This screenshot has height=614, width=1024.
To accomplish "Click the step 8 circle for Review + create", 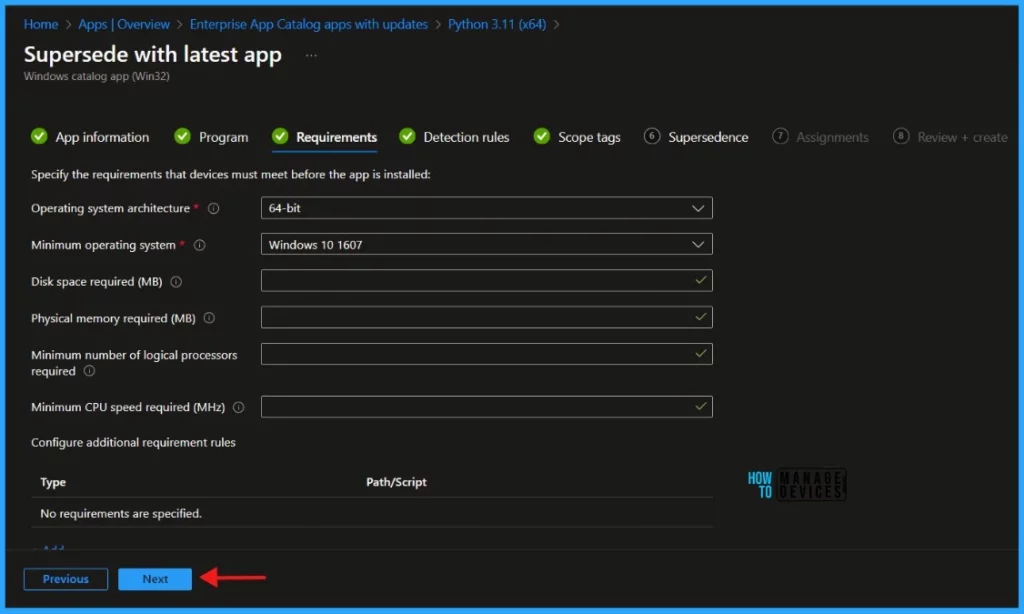I will 901,137.
